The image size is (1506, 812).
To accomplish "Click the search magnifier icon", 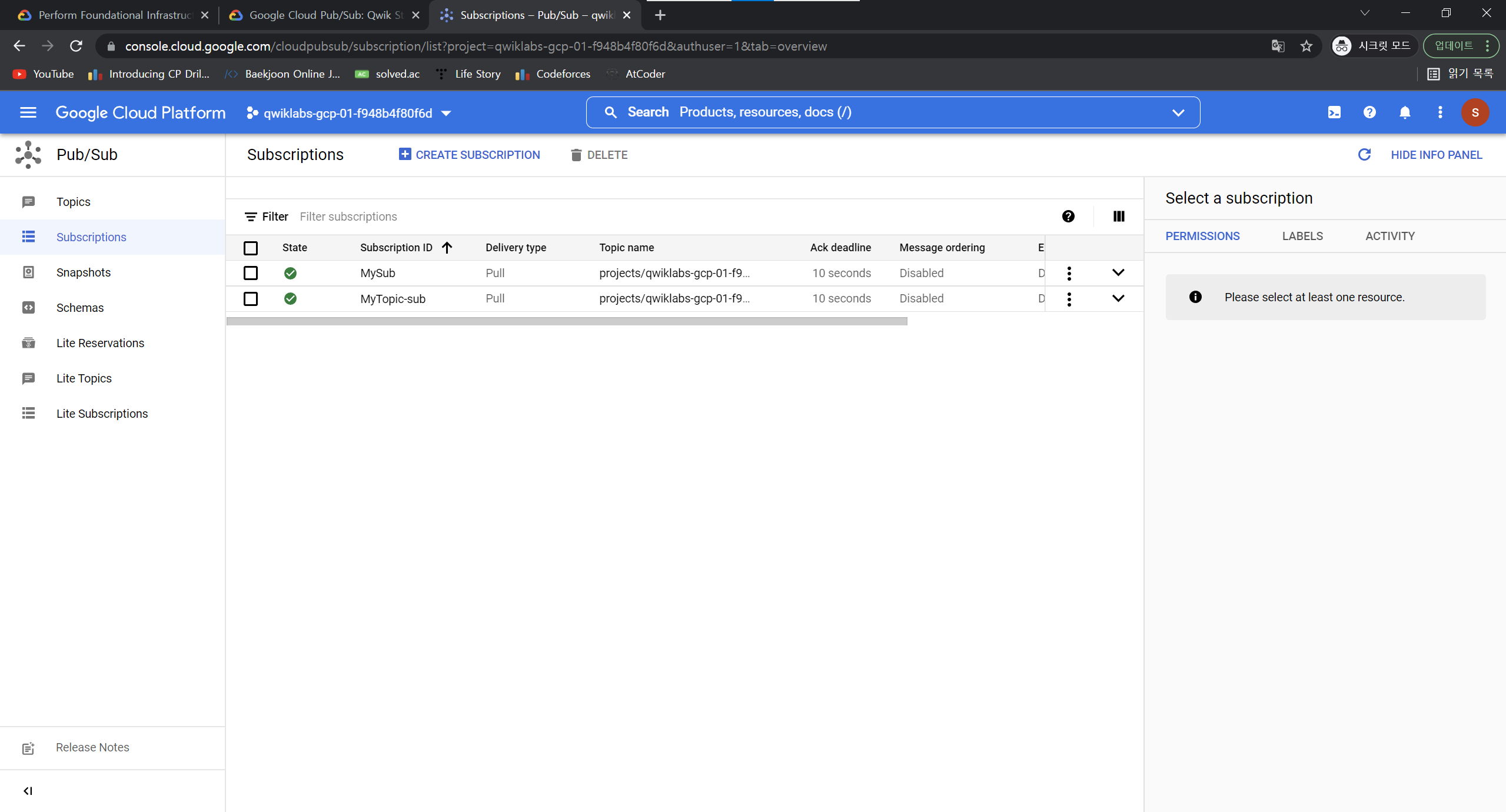I will click(610, 112).
